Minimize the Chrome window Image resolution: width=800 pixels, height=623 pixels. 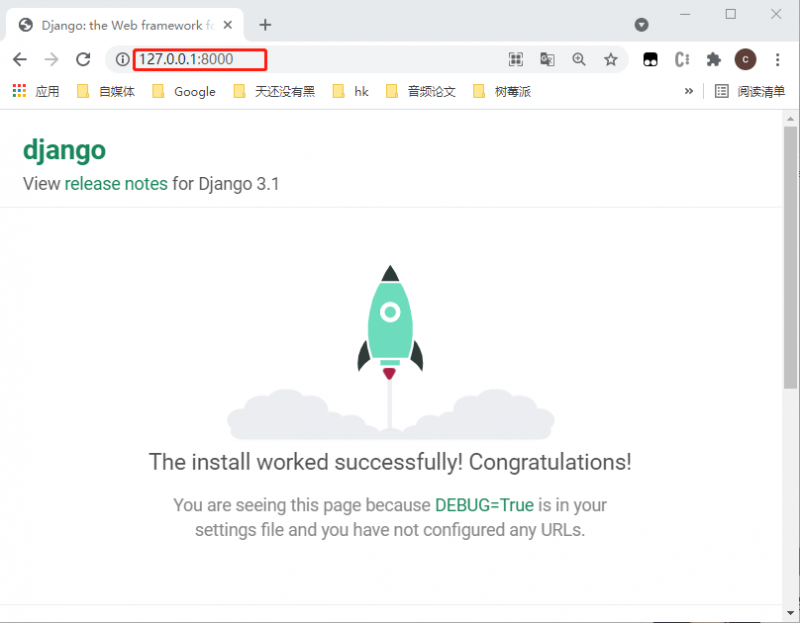pyautogui.click(x=685, y=14)
